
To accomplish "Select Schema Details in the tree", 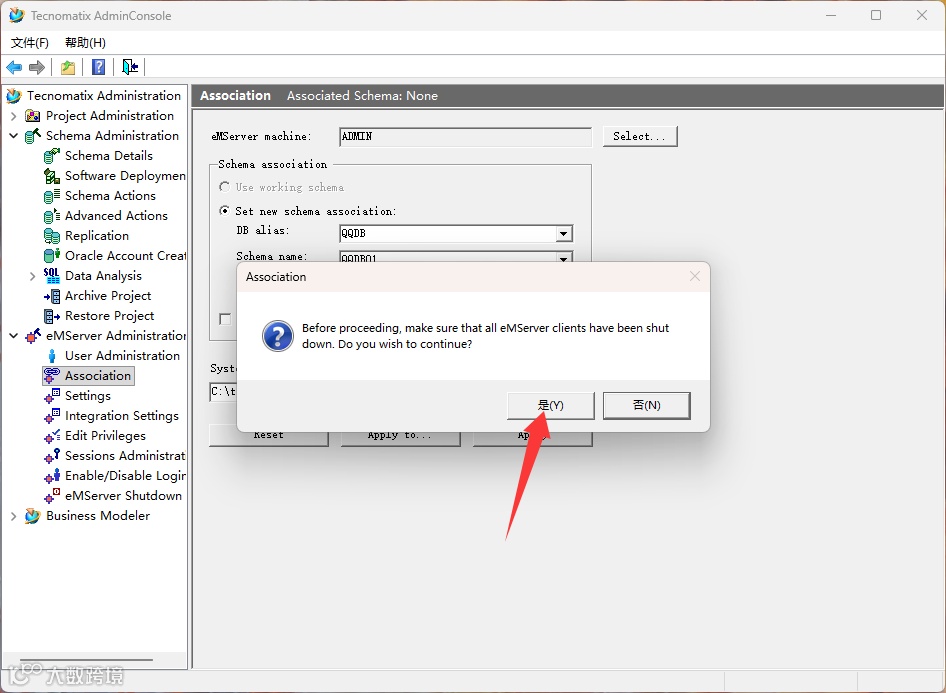I will click(x=109, y=156).
